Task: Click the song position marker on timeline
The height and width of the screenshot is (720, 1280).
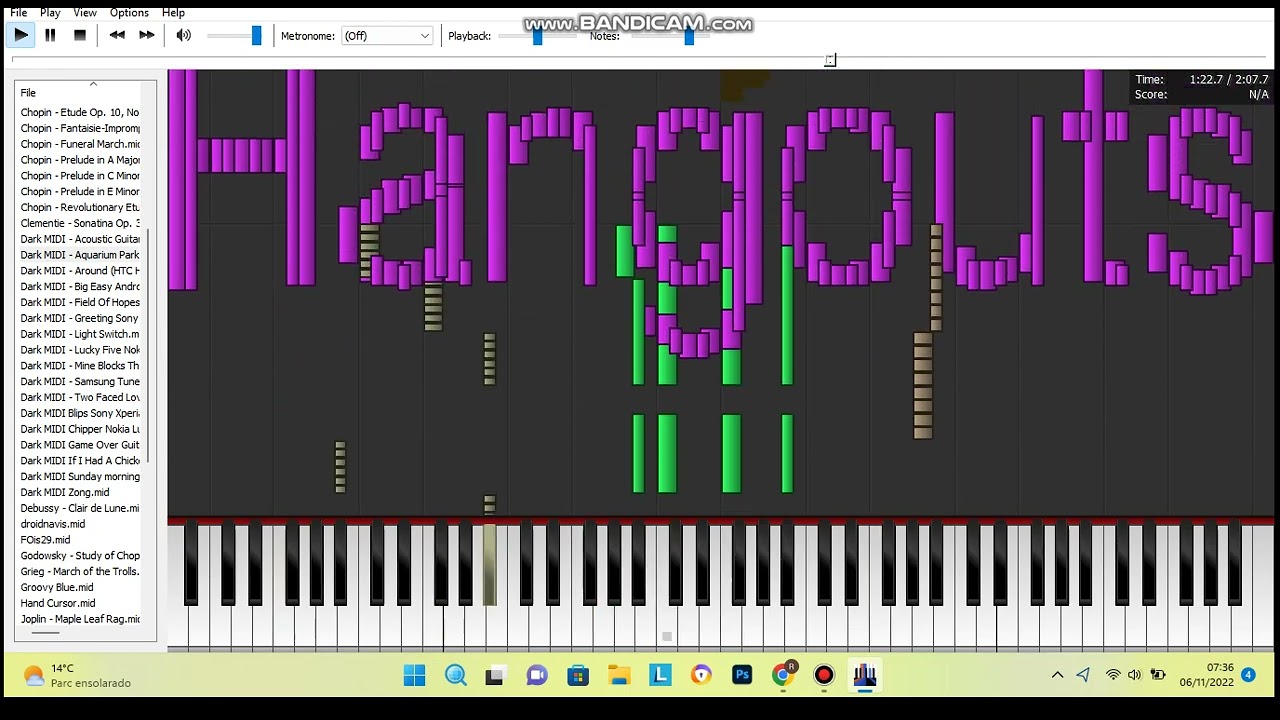Action: click(x=830, y=61)
